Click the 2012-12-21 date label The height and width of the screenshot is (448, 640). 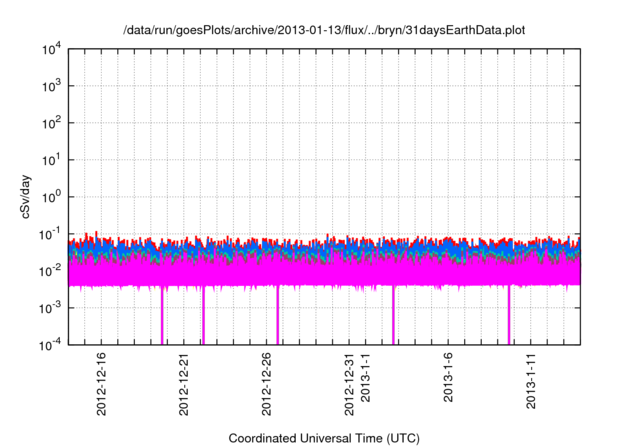184,384
